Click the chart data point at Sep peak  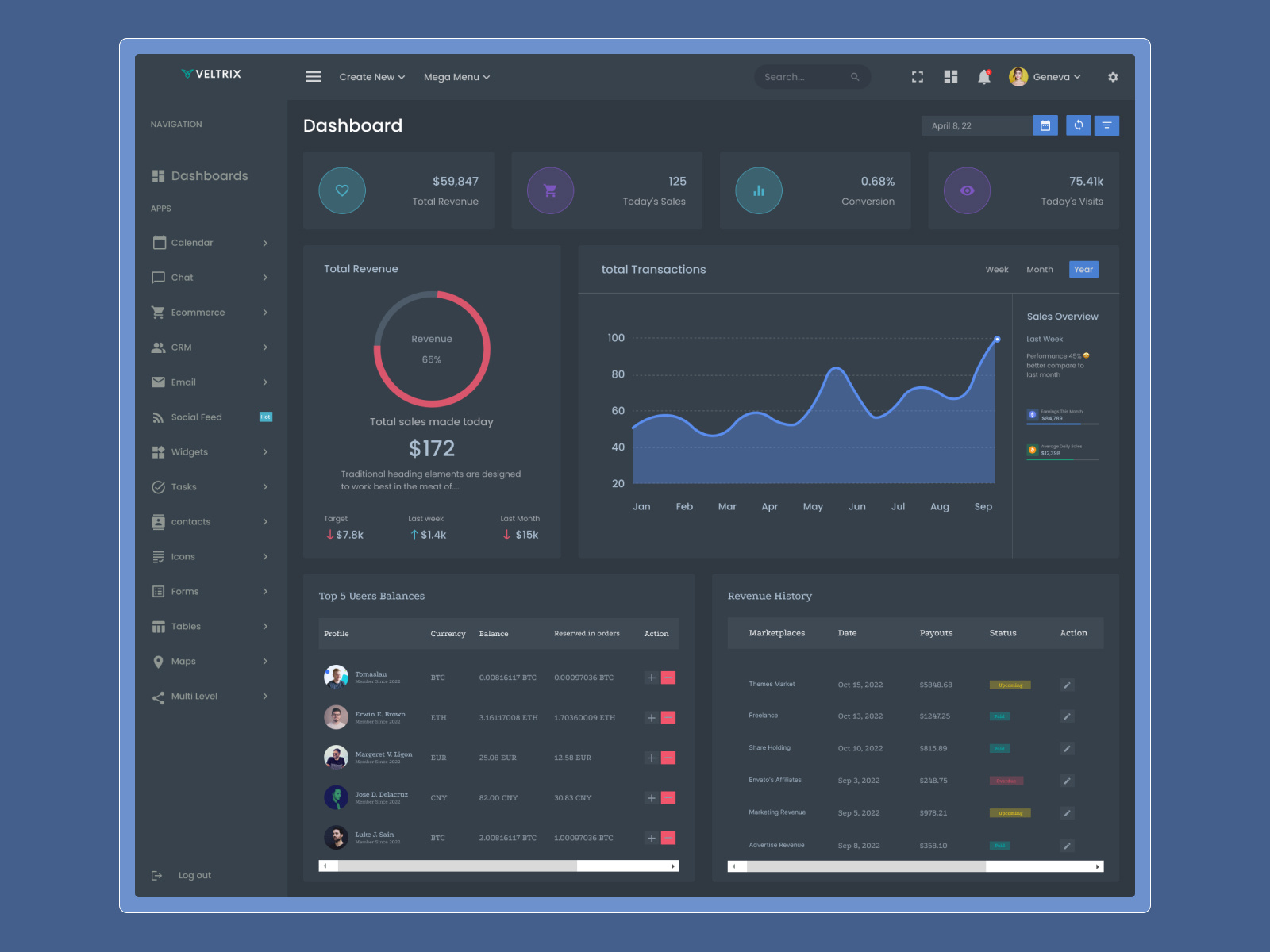[x=997, y=340]
